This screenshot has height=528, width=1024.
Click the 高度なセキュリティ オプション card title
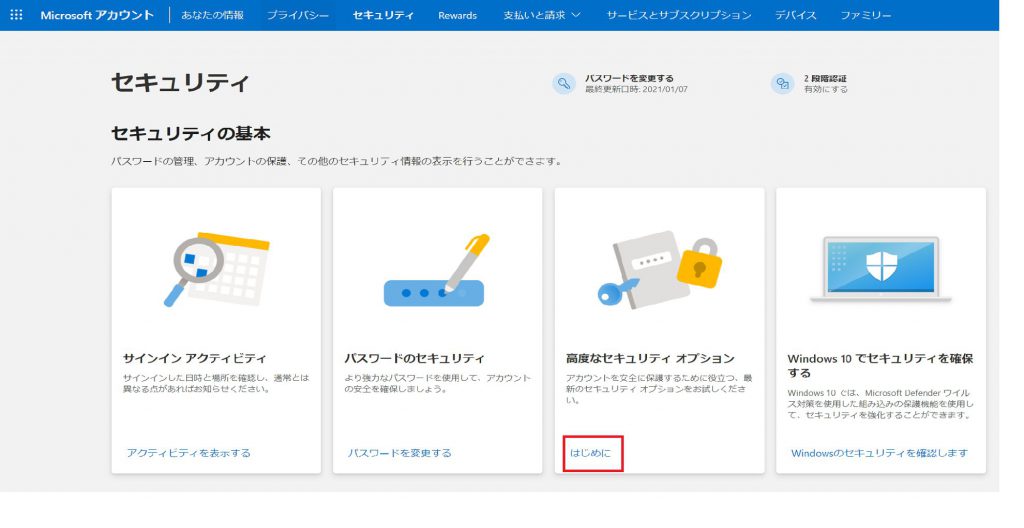[650, 358]
